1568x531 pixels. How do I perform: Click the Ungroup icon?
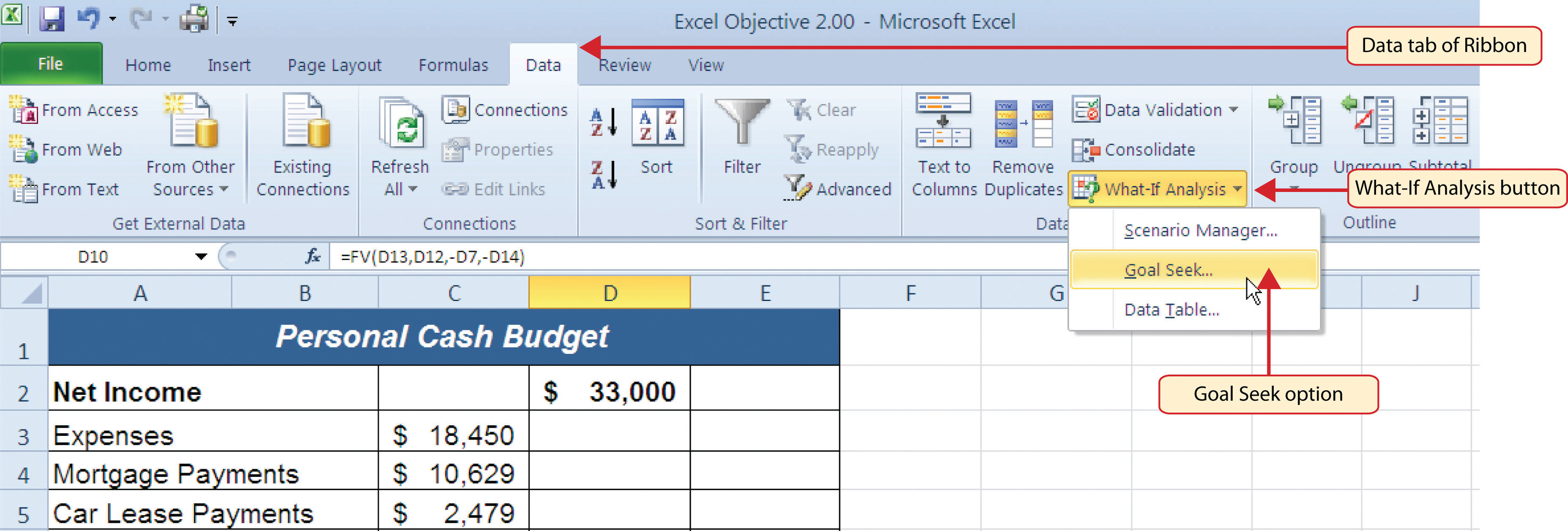[x=1368, y=120]
